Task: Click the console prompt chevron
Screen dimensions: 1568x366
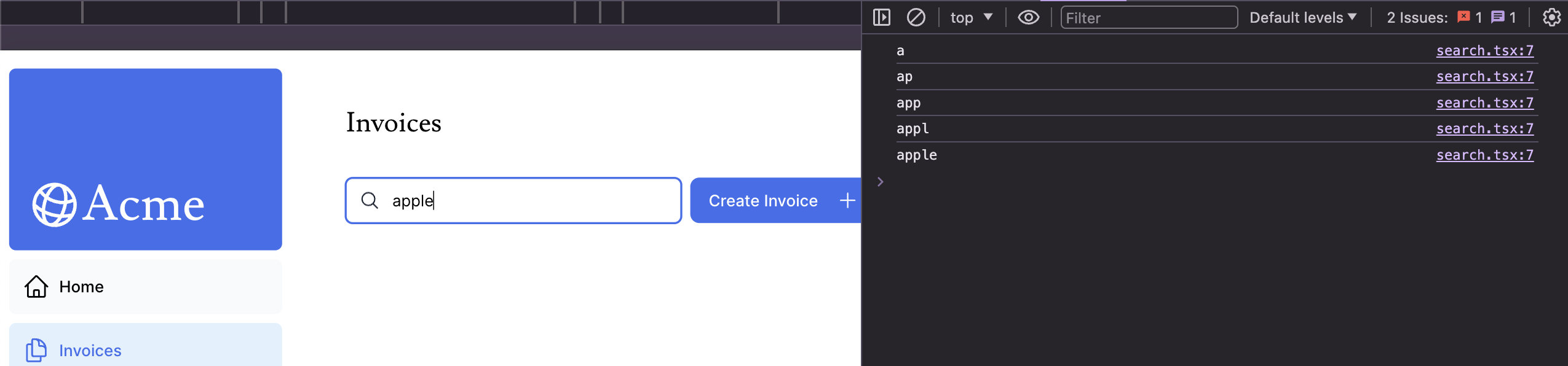Action: (x=881, y=182)
